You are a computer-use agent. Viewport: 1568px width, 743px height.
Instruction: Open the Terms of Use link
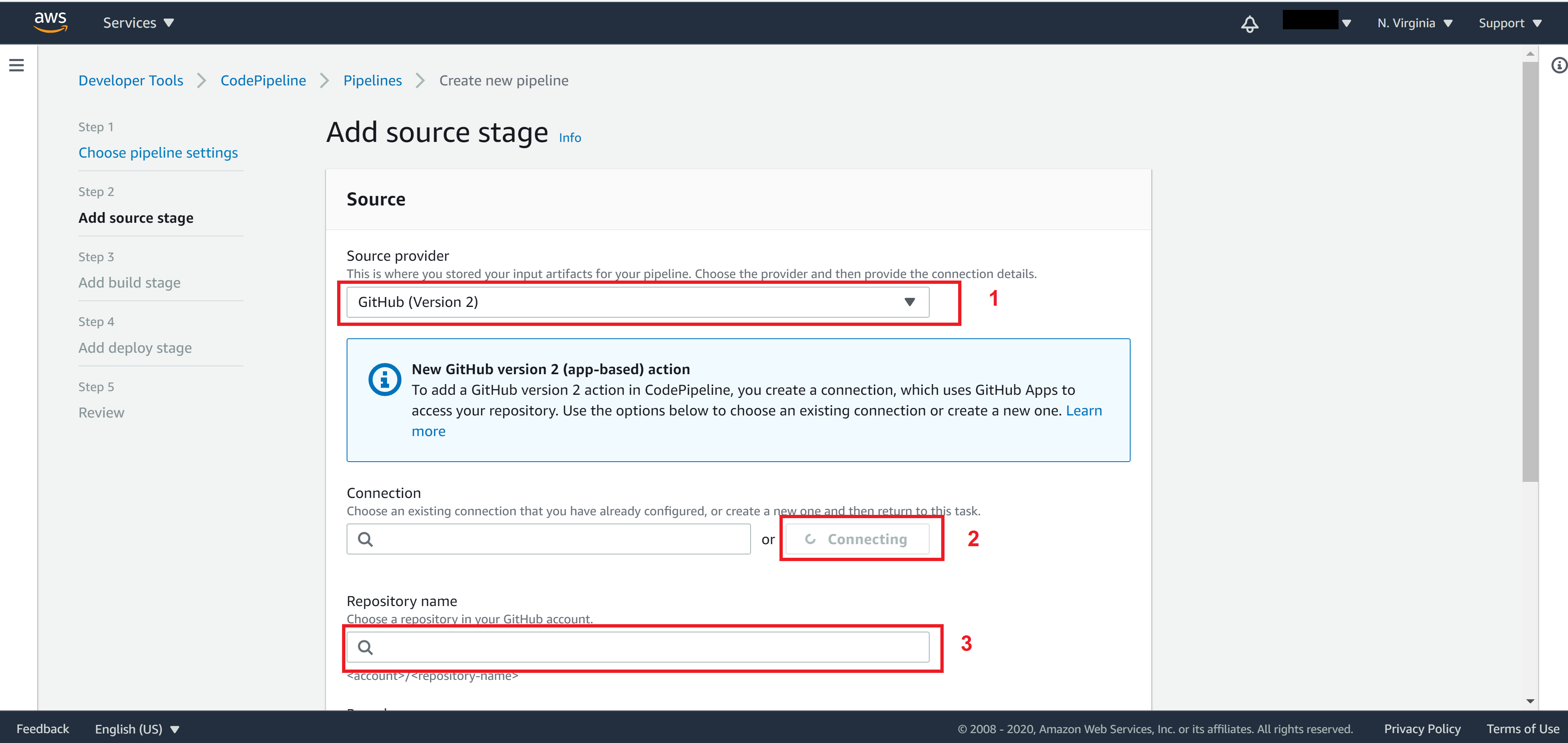1522,729
